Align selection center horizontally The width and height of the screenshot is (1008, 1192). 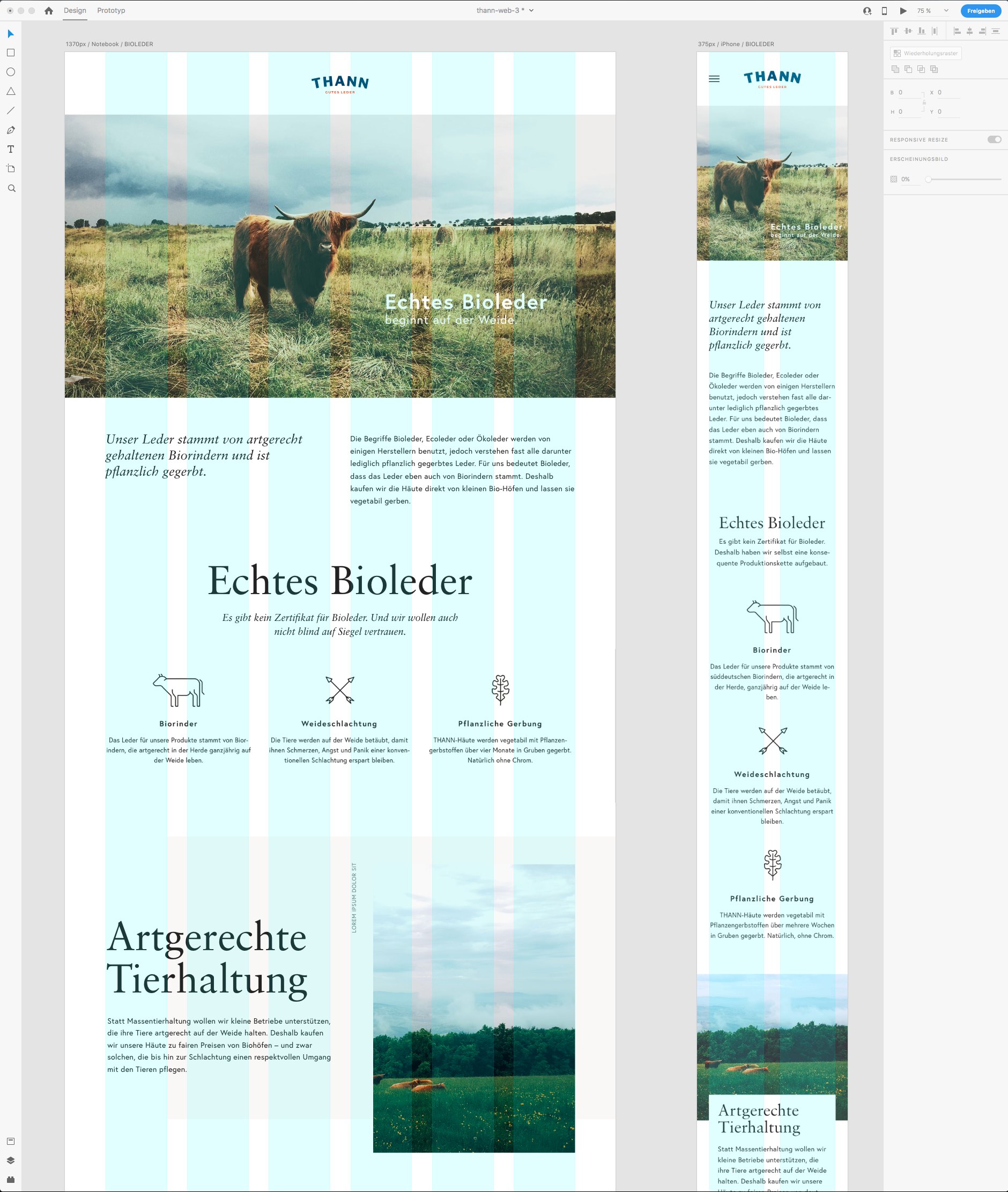coord(970,31)
